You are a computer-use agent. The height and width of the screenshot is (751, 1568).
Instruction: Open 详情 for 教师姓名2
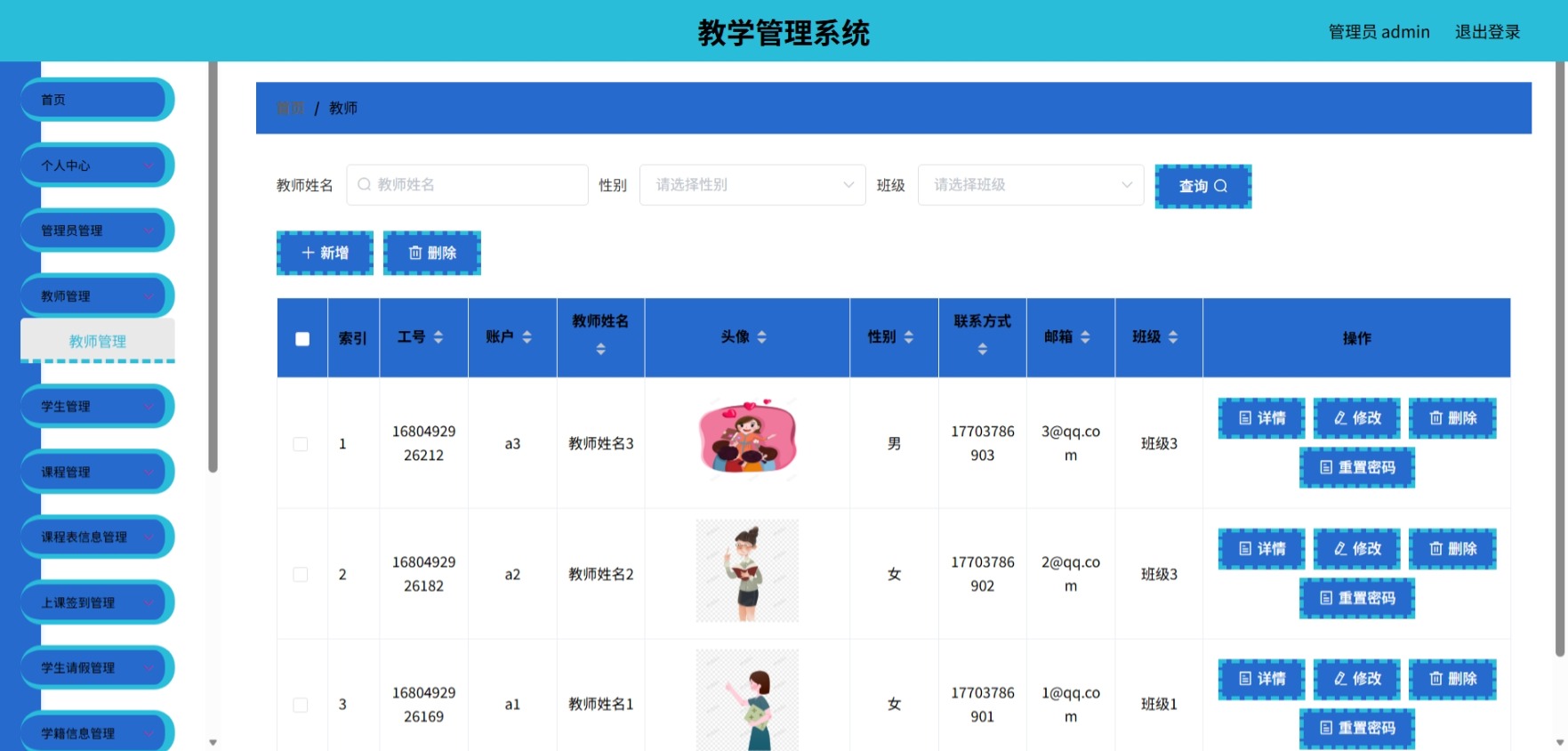(1261, 549)
